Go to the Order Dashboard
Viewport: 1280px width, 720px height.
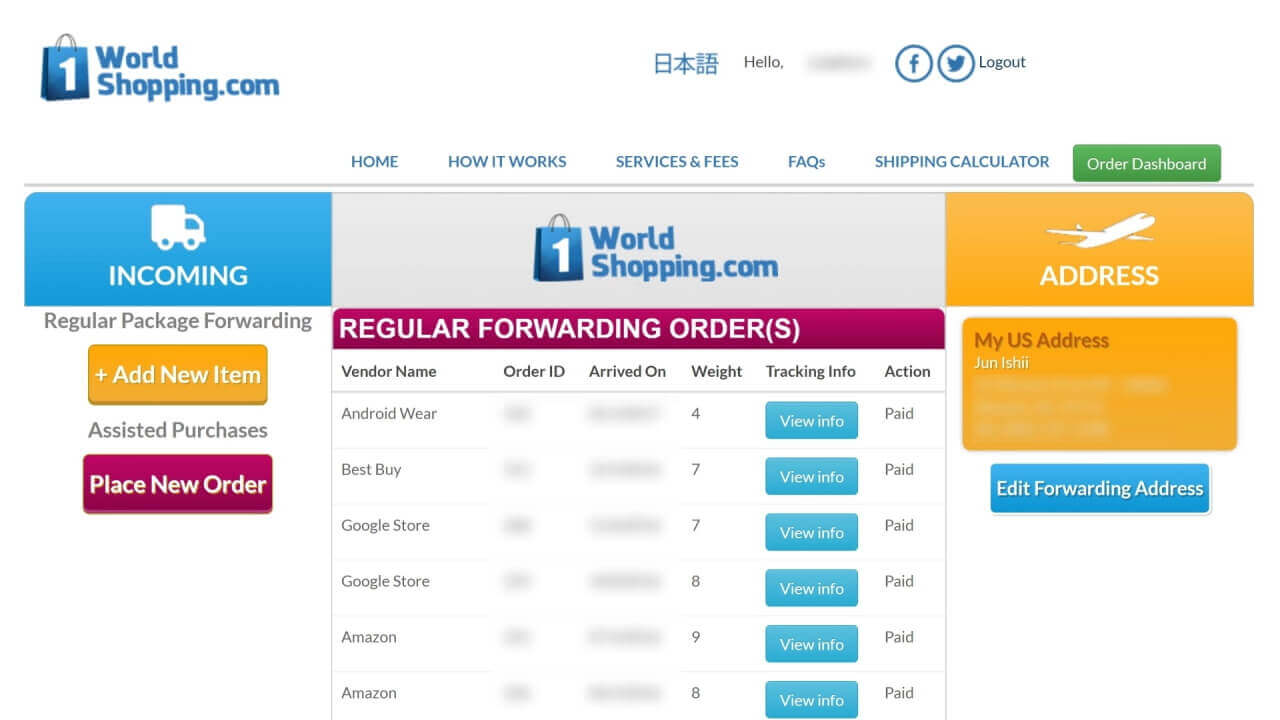coord(1146,162)
